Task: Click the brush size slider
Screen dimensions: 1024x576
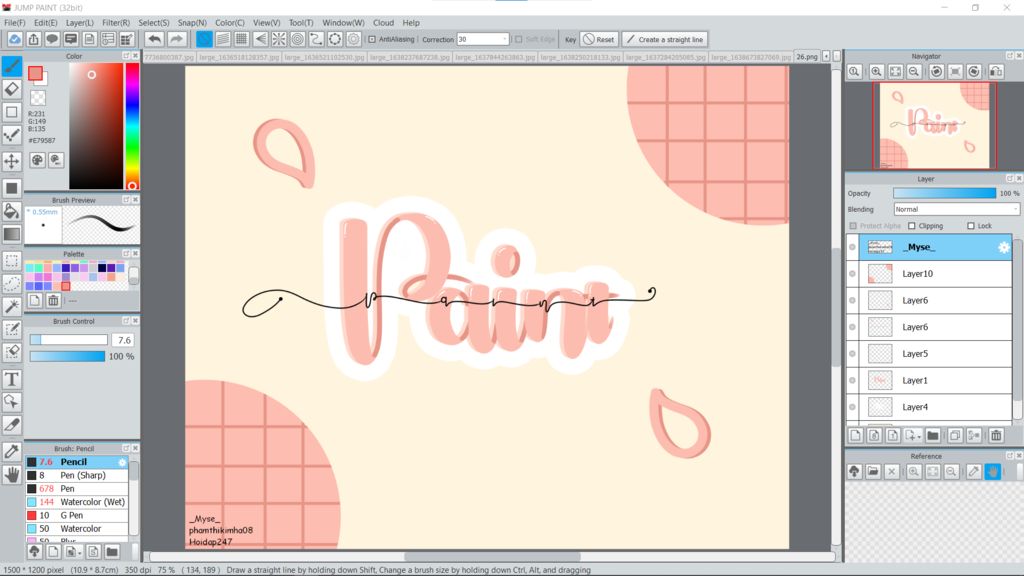Action: 69,340
